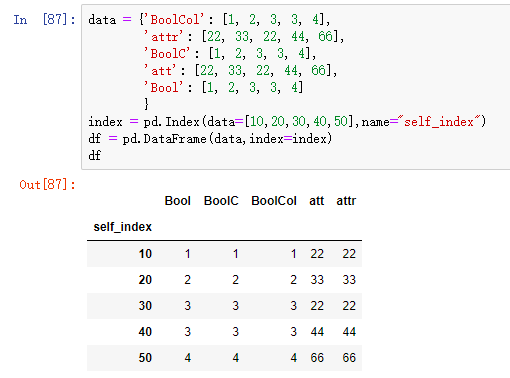Viewport: 510px width, 378px height.
Task: Click the BoolCol column header in output
Action: 274,201
